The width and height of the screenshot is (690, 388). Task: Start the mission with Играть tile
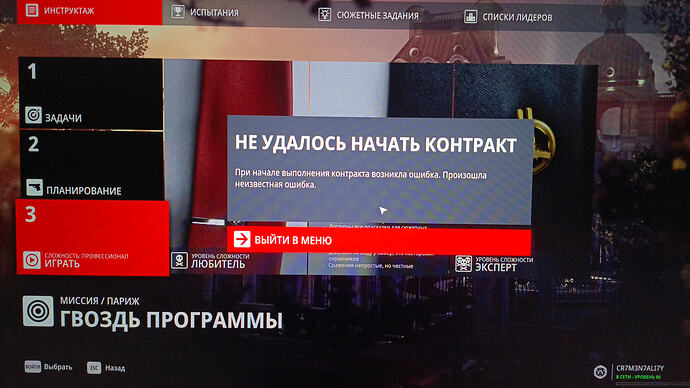point(93,238)
